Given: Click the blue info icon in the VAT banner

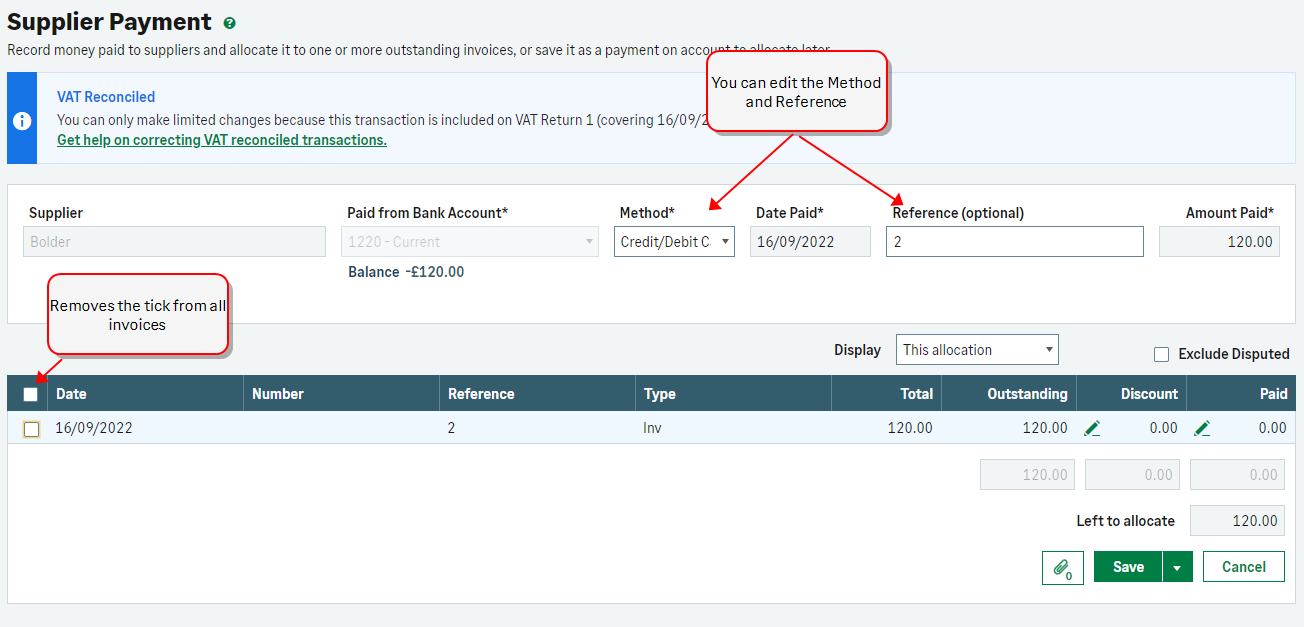Looking at the screenshot, I should pos(22,119).
